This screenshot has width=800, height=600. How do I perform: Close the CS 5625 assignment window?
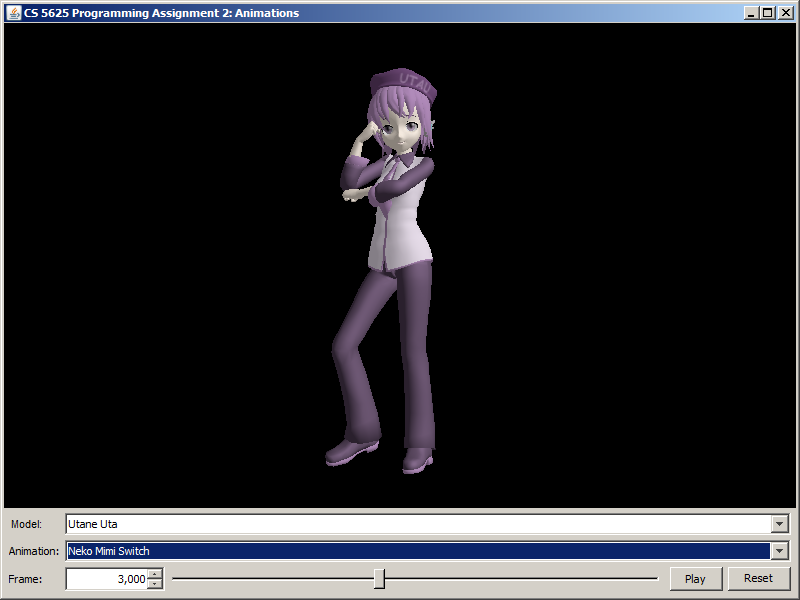click(783, 13)
